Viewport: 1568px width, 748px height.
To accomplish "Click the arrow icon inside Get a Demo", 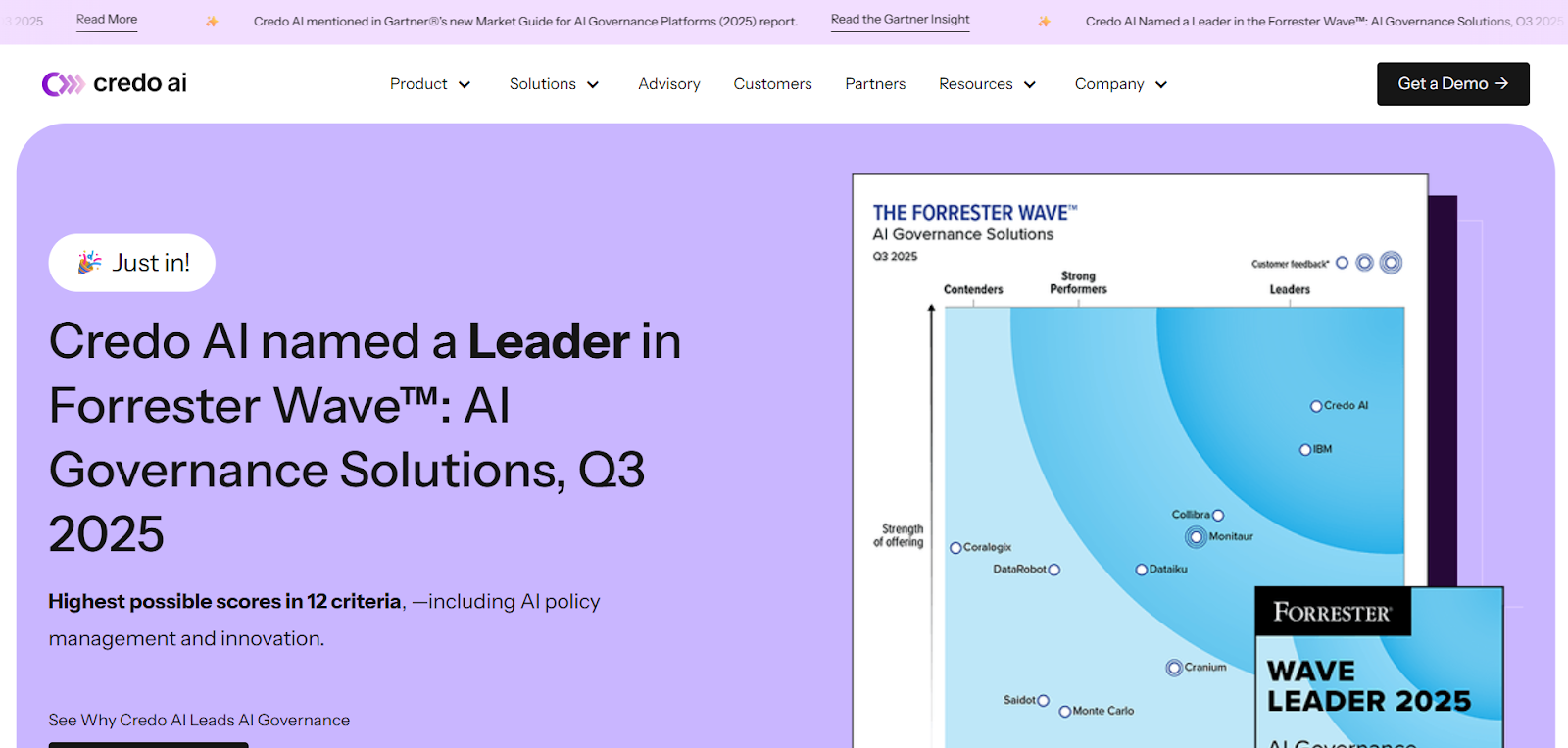I will 1501,83.
